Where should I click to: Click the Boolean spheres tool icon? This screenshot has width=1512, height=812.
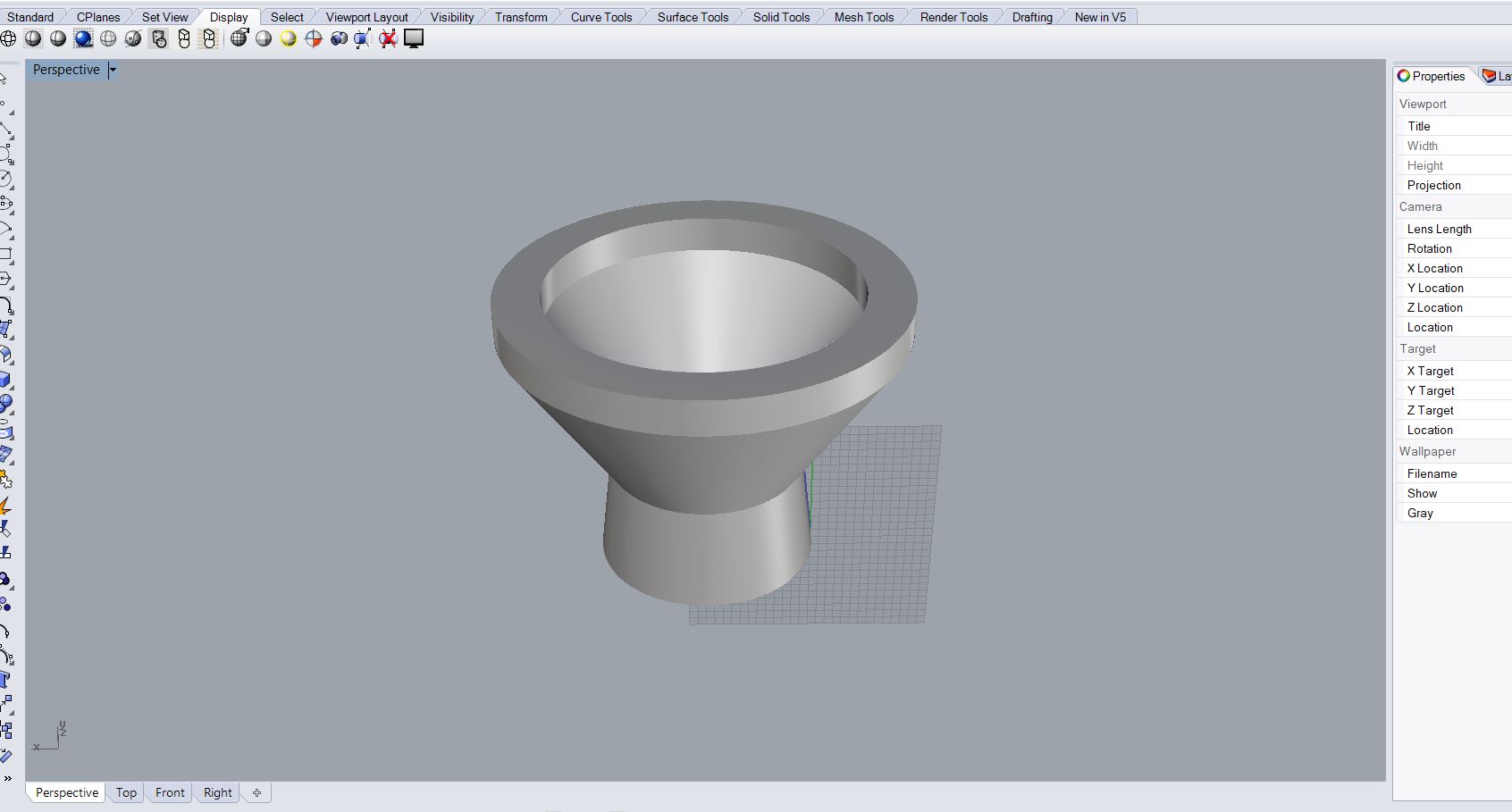pos(5,404)
